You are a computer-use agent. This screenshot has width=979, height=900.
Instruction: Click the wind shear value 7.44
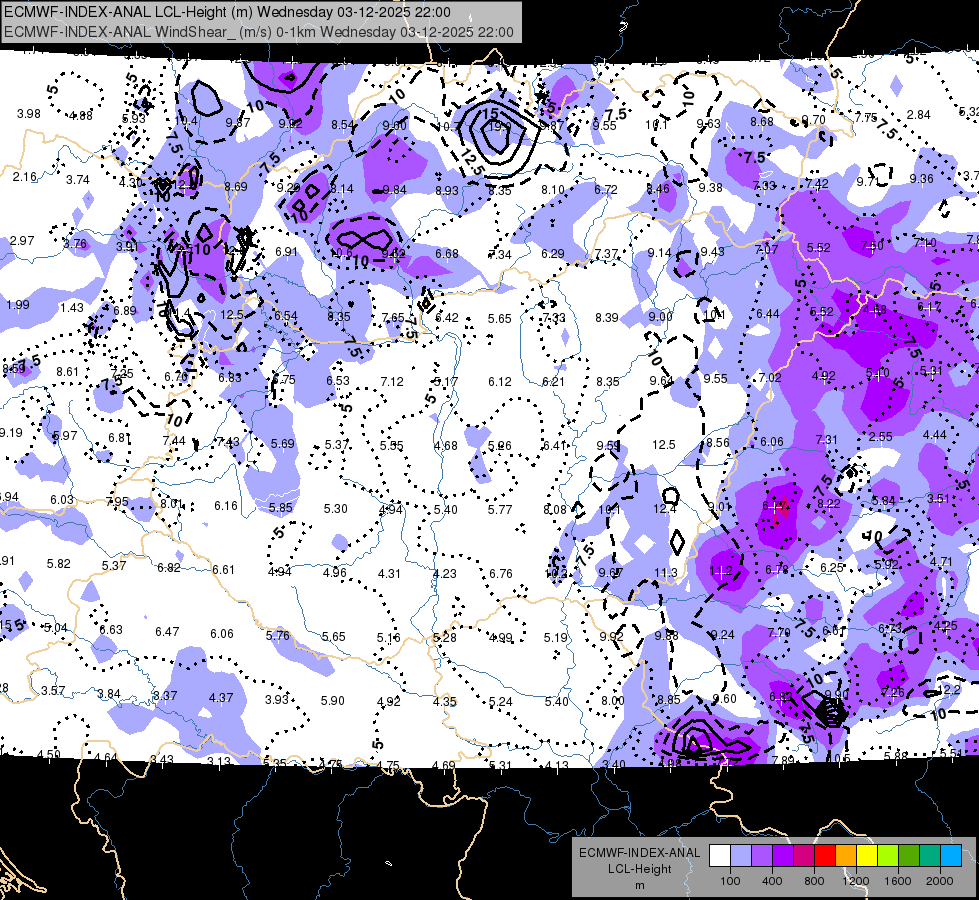(174, 440)
